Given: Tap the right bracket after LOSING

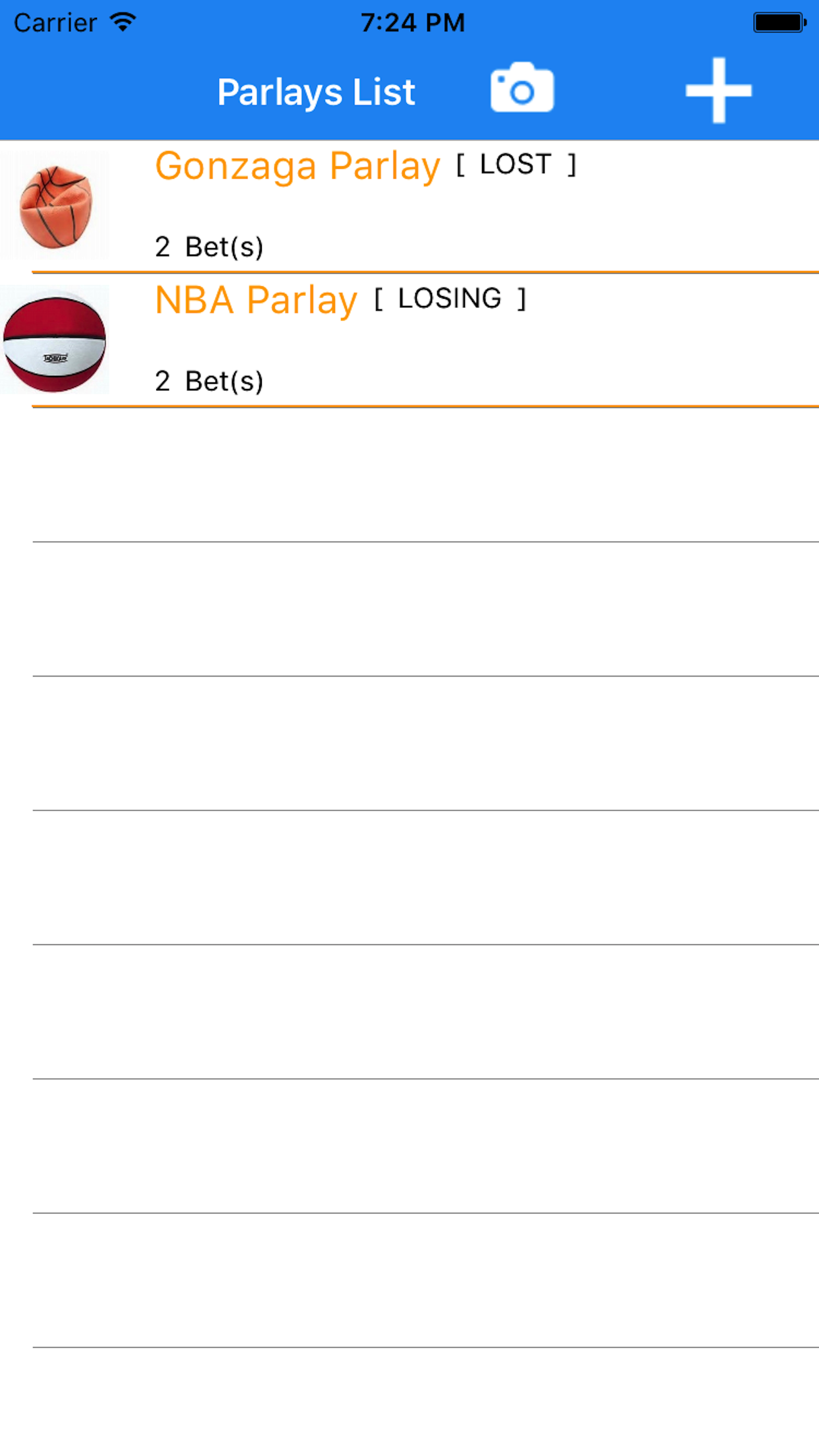Looking at the screenshot, I should click(522, 299).
